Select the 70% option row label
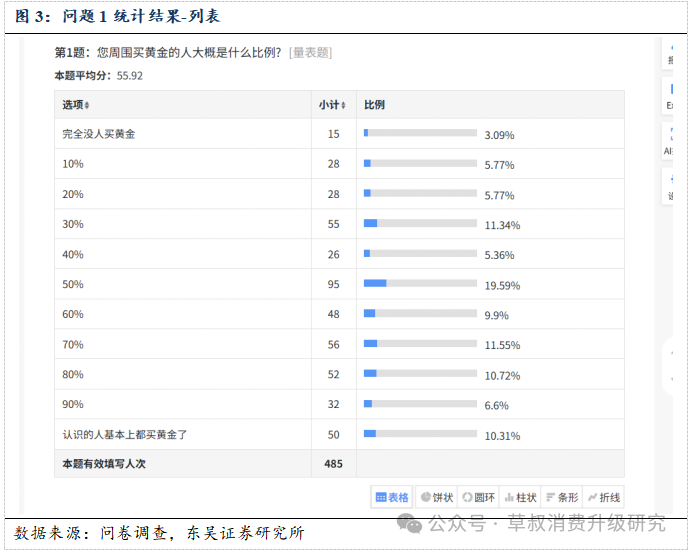 point(73,344)
